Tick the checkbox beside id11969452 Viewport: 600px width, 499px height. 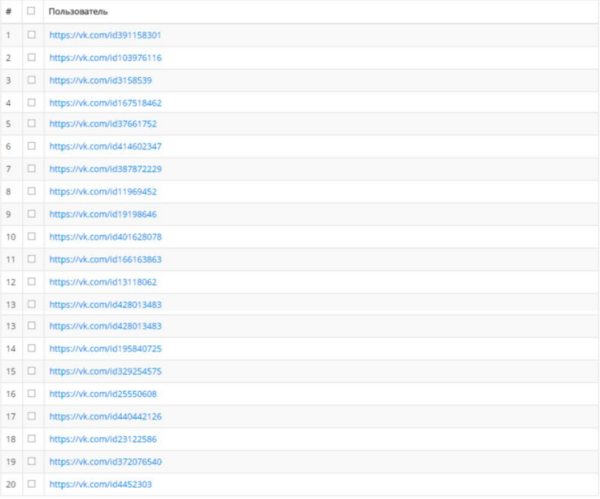click(x=31, y=191)
